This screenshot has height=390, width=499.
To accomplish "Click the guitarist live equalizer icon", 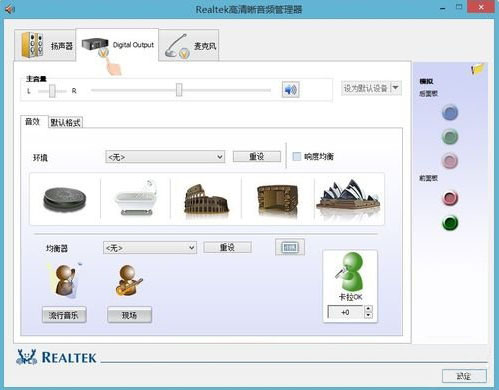I will [129, 280].
